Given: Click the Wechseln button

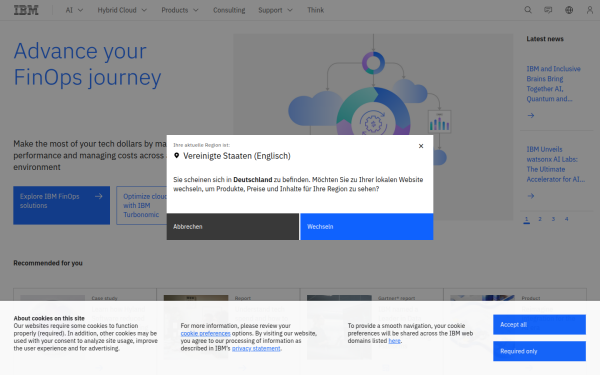Looking at the screenshot, I should (x=367, y=227).
